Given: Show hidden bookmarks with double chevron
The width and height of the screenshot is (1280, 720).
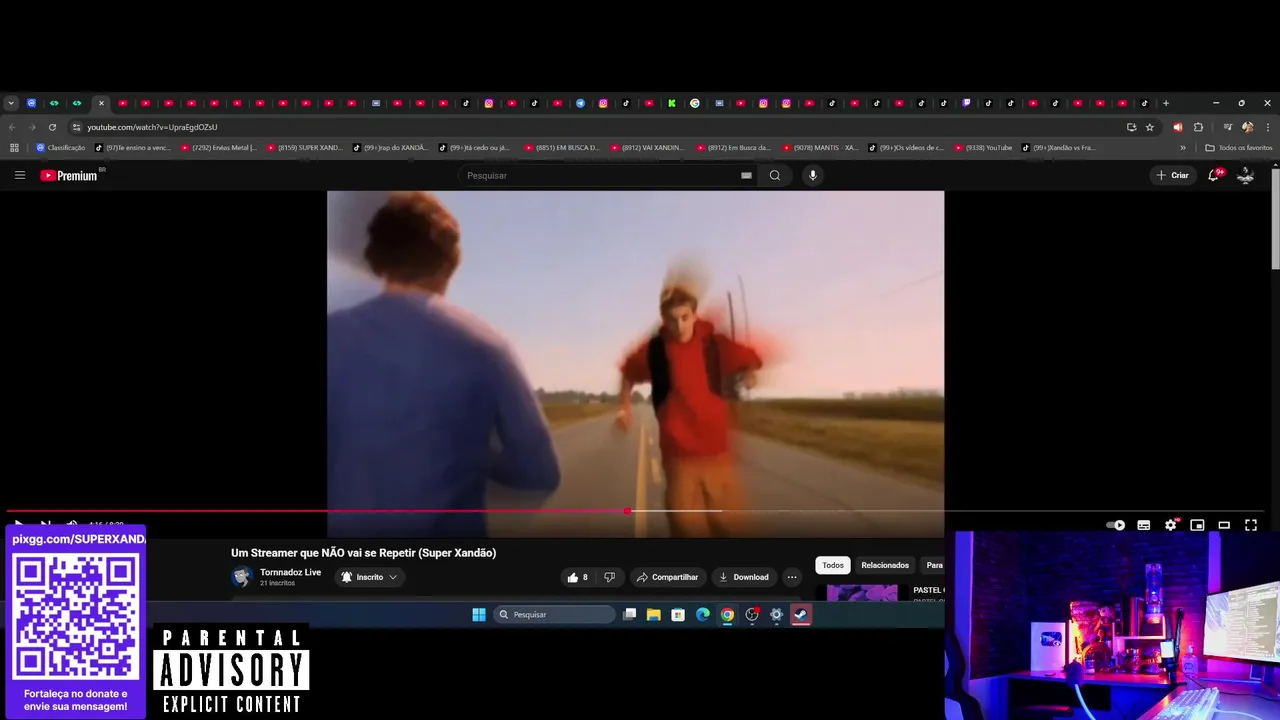Looking at the screenshot, I should click(x=1183, y=147).
